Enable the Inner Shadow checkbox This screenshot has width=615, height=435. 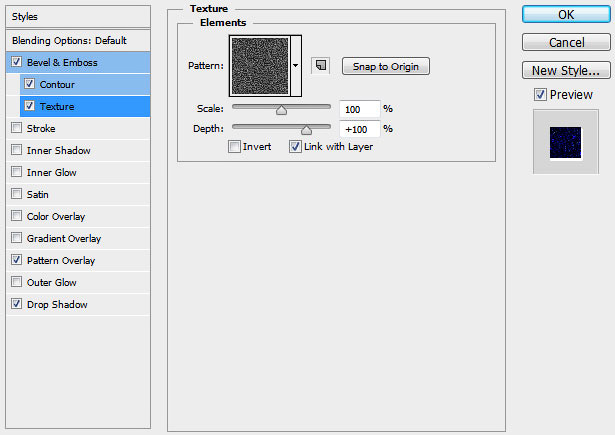16,150
